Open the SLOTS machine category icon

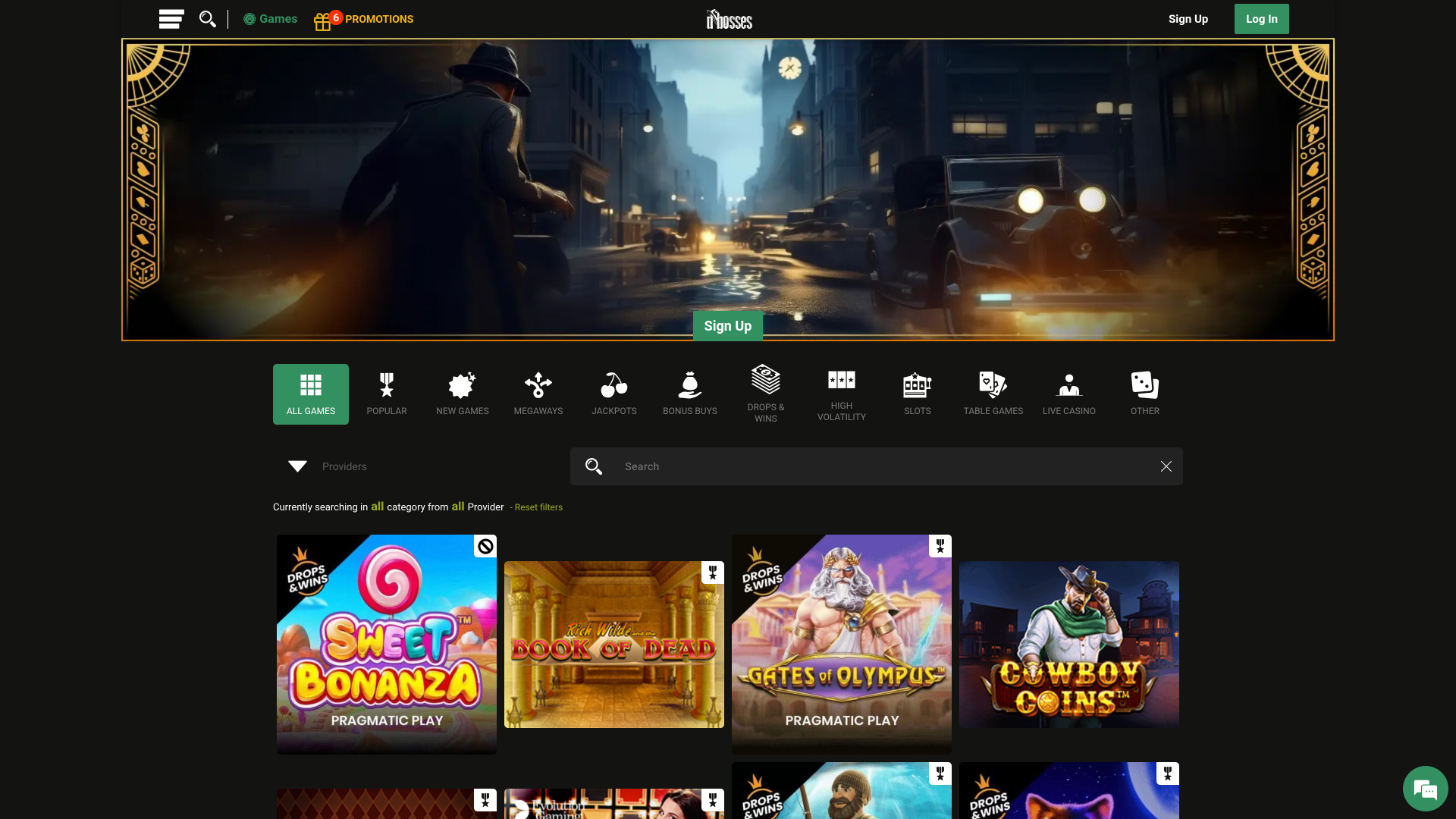tap(917, 394)
